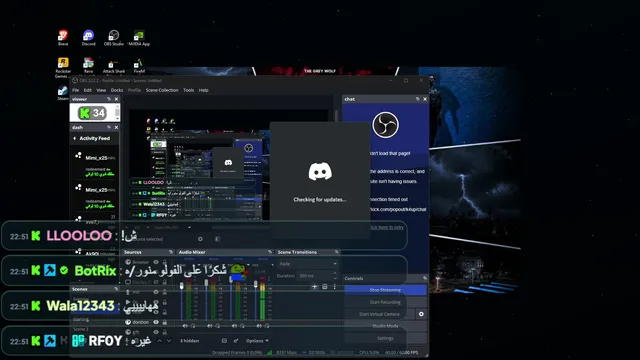Select the 'Scene 3' scene
The image size is (640, 360).
click(x=80, y=329)
